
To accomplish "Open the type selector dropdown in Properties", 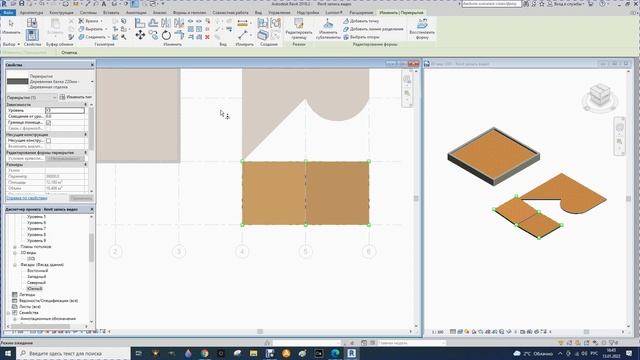I will tap(91, 82).
